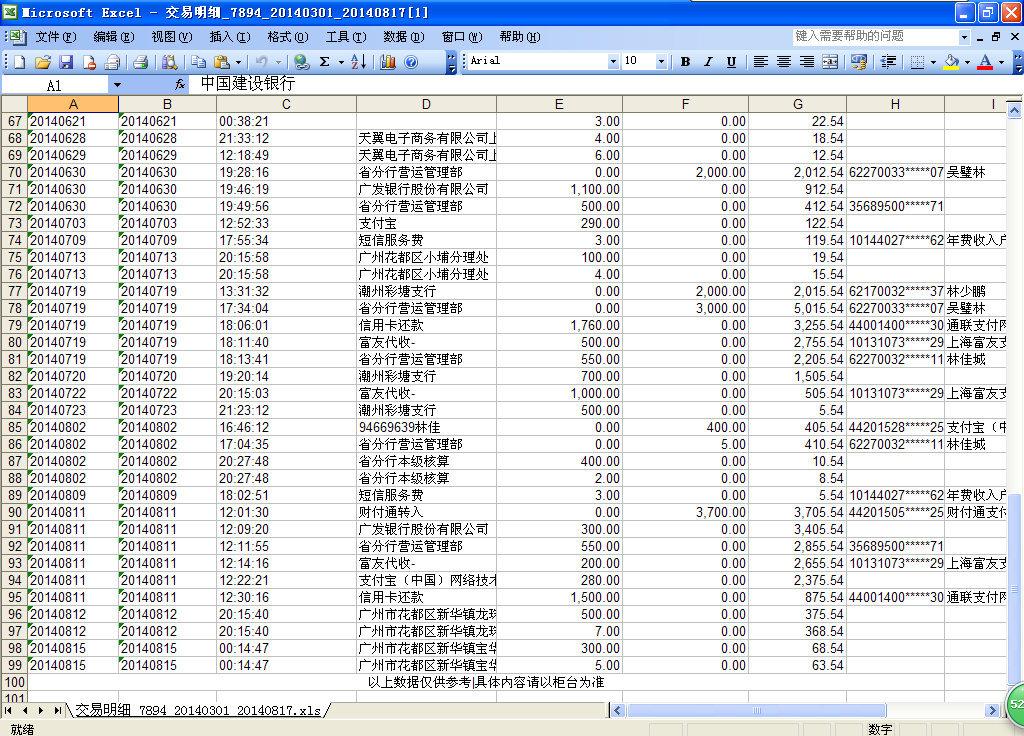This screenshot has height=736, width=1024.
Task: Select the column E header
Action: [x=559, y=105]
